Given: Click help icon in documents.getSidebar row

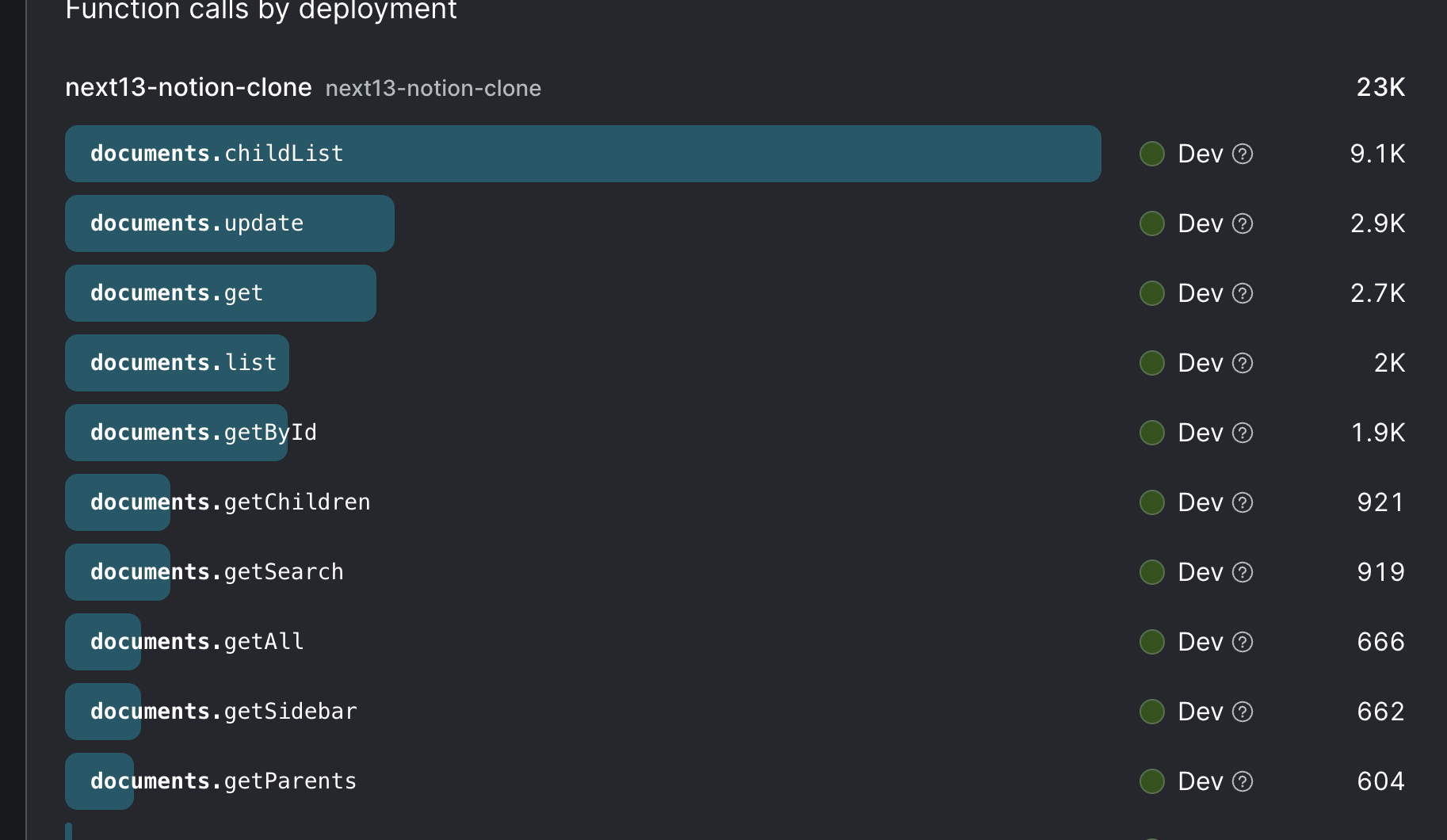Looking at the screenshot, I should (1243, 712).
